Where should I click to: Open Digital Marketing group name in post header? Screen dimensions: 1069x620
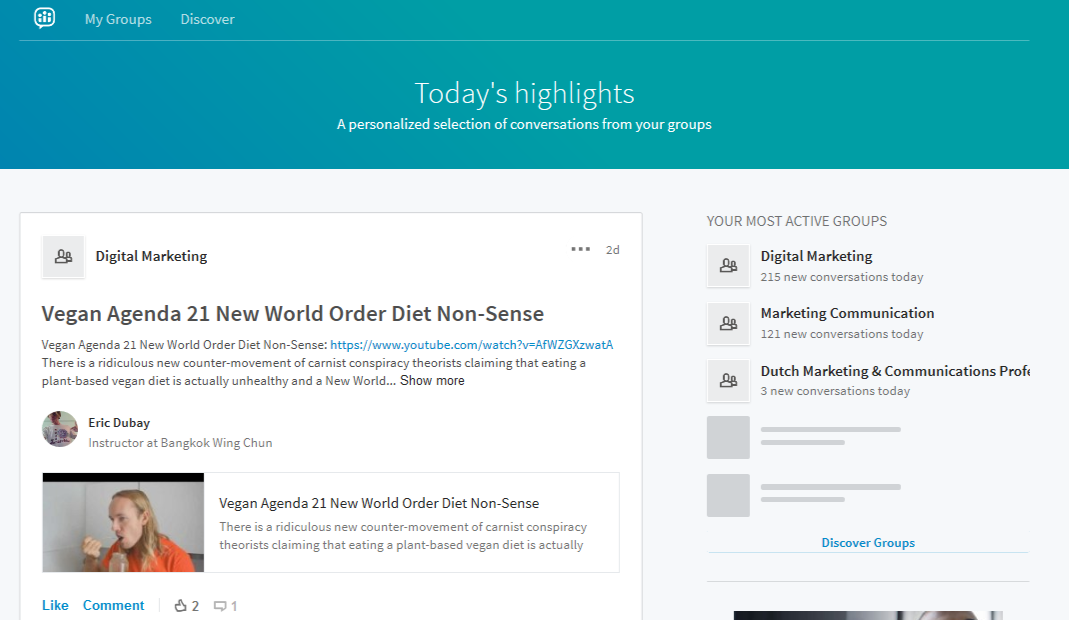point(151,256)
